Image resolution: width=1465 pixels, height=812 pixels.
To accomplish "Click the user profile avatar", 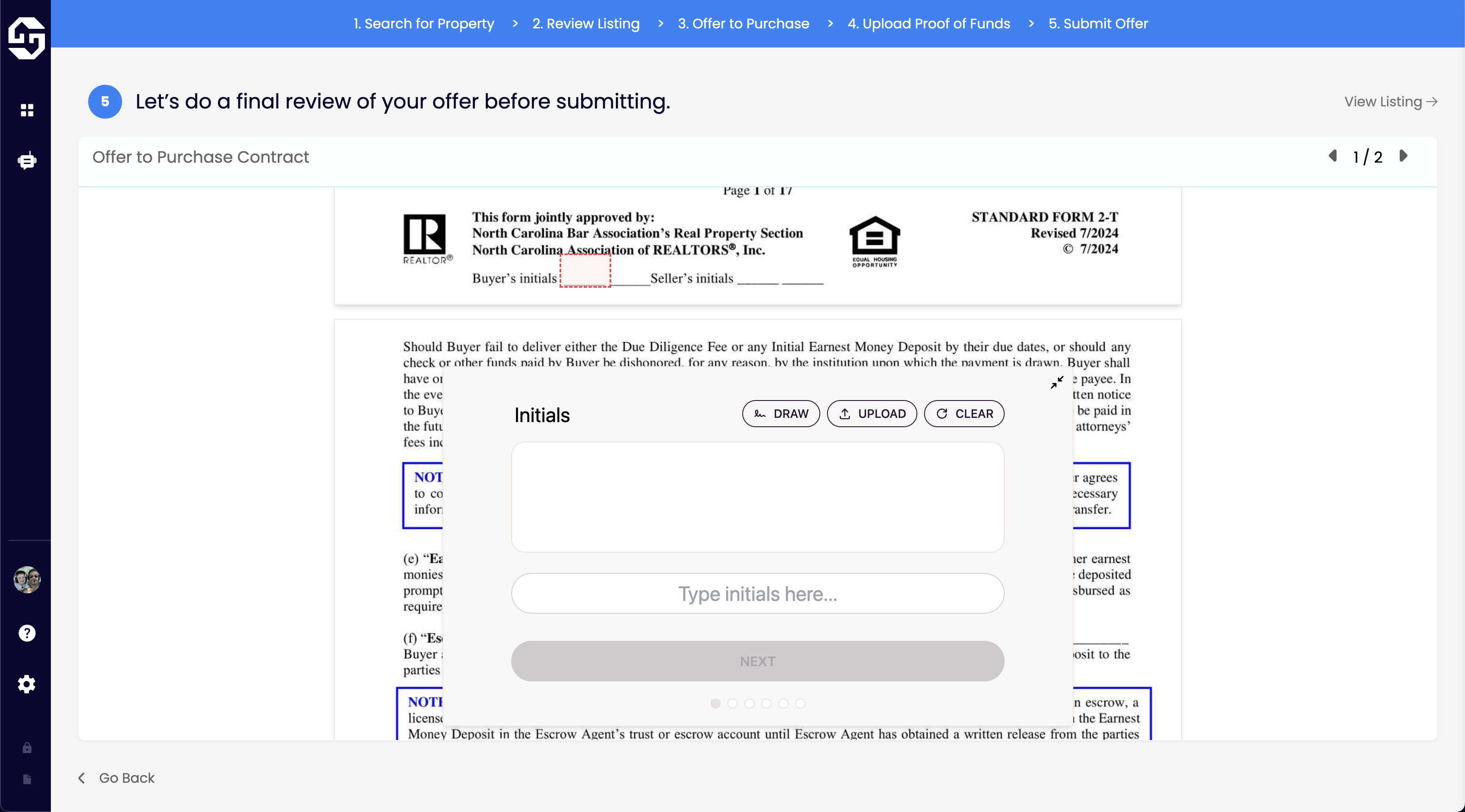I will 27,579.
